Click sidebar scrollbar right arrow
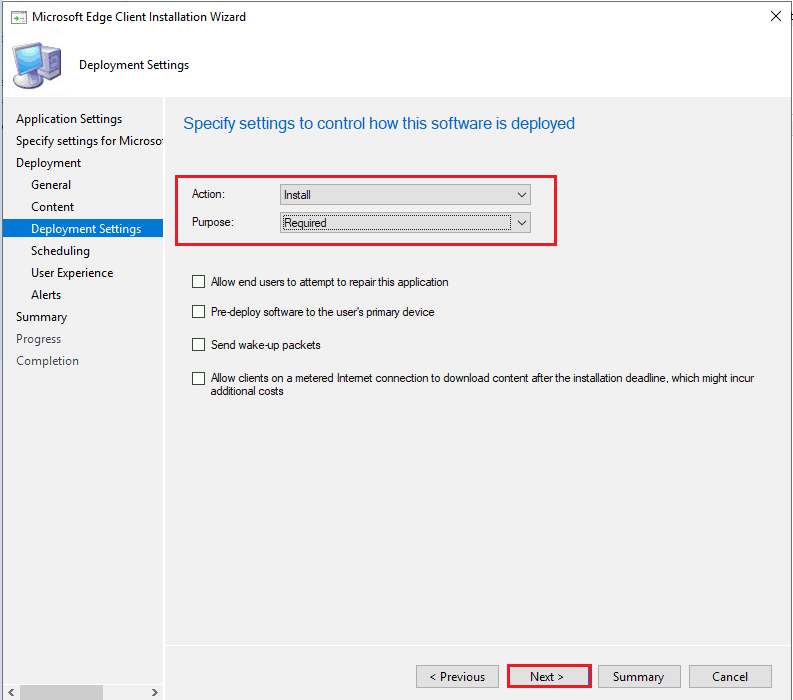 (154, 692)
